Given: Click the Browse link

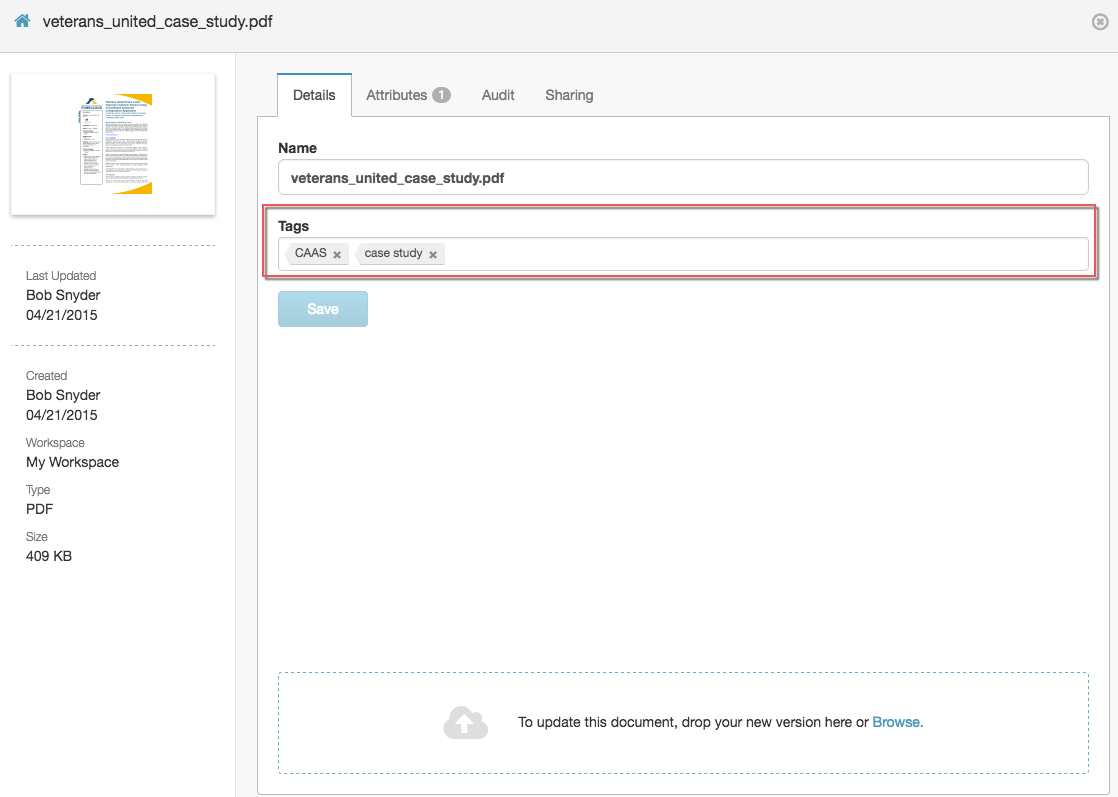Looking at the screenshot, I should [x=898, y=722].
